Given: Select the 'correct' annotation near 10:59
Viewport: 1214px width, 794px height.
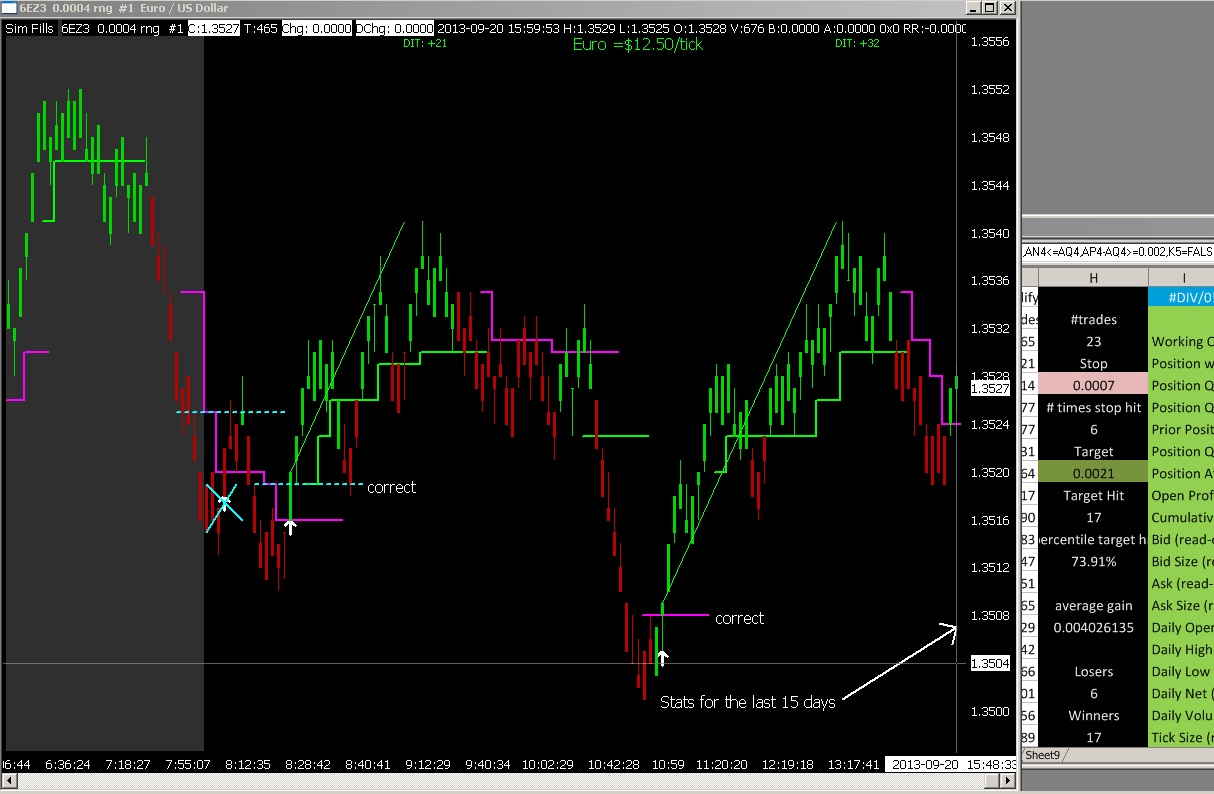Looking at the screenshot, I should pos(739,618).
